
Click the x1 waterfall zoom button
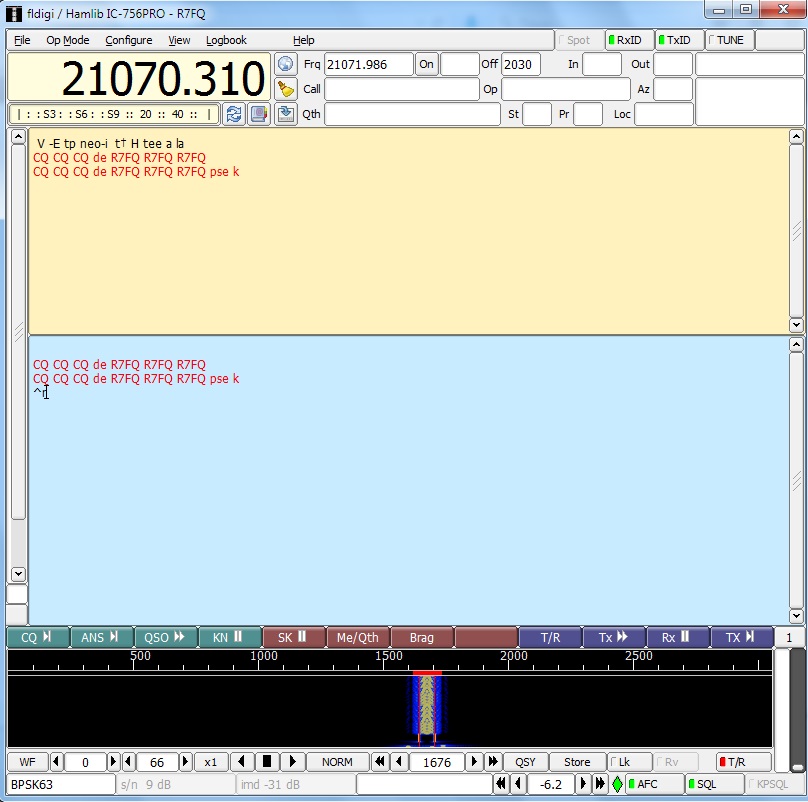(x=211, y=762)
